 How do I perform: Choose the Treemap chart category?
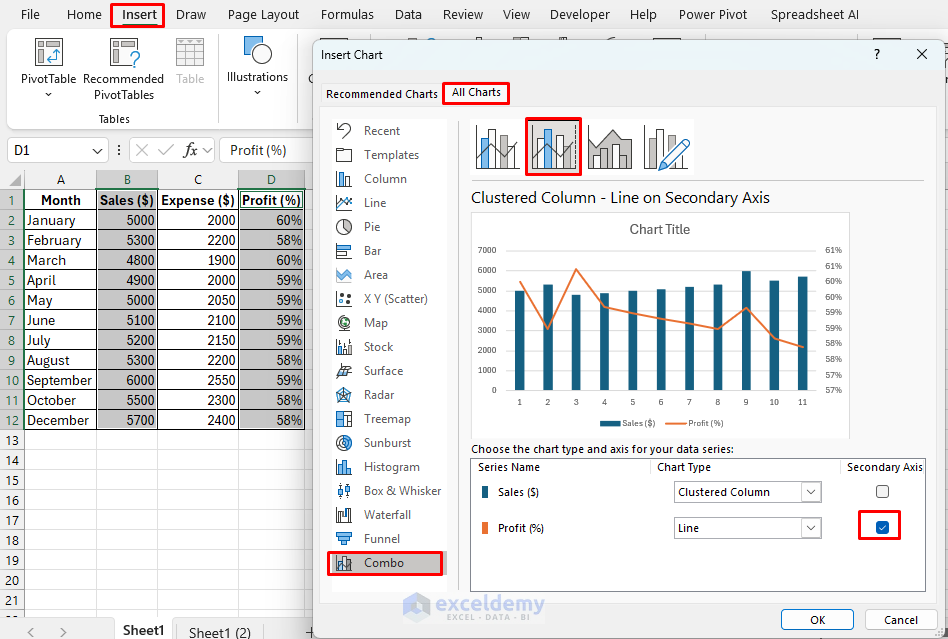[x=387, y=419]
